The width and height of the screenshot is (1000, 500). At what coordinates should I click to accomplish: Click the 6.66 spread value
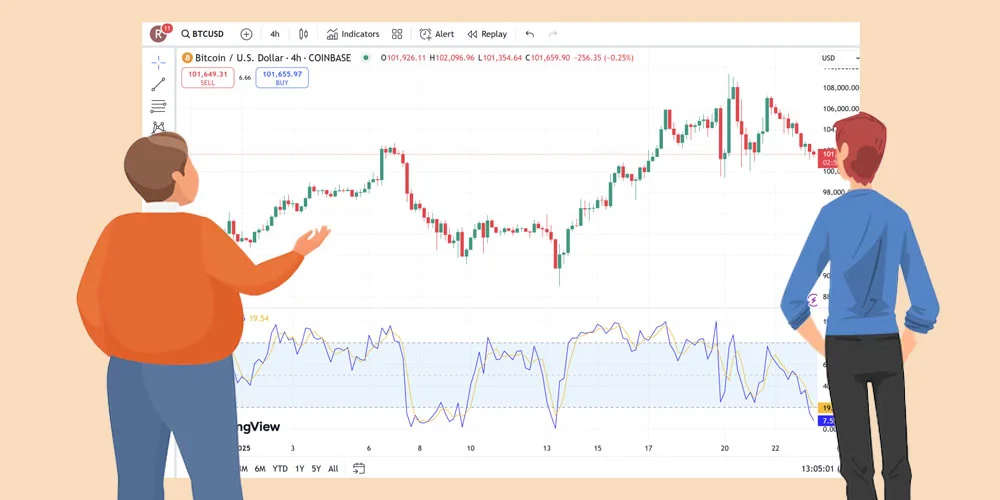pyautogui.click(x=245, y=78)
